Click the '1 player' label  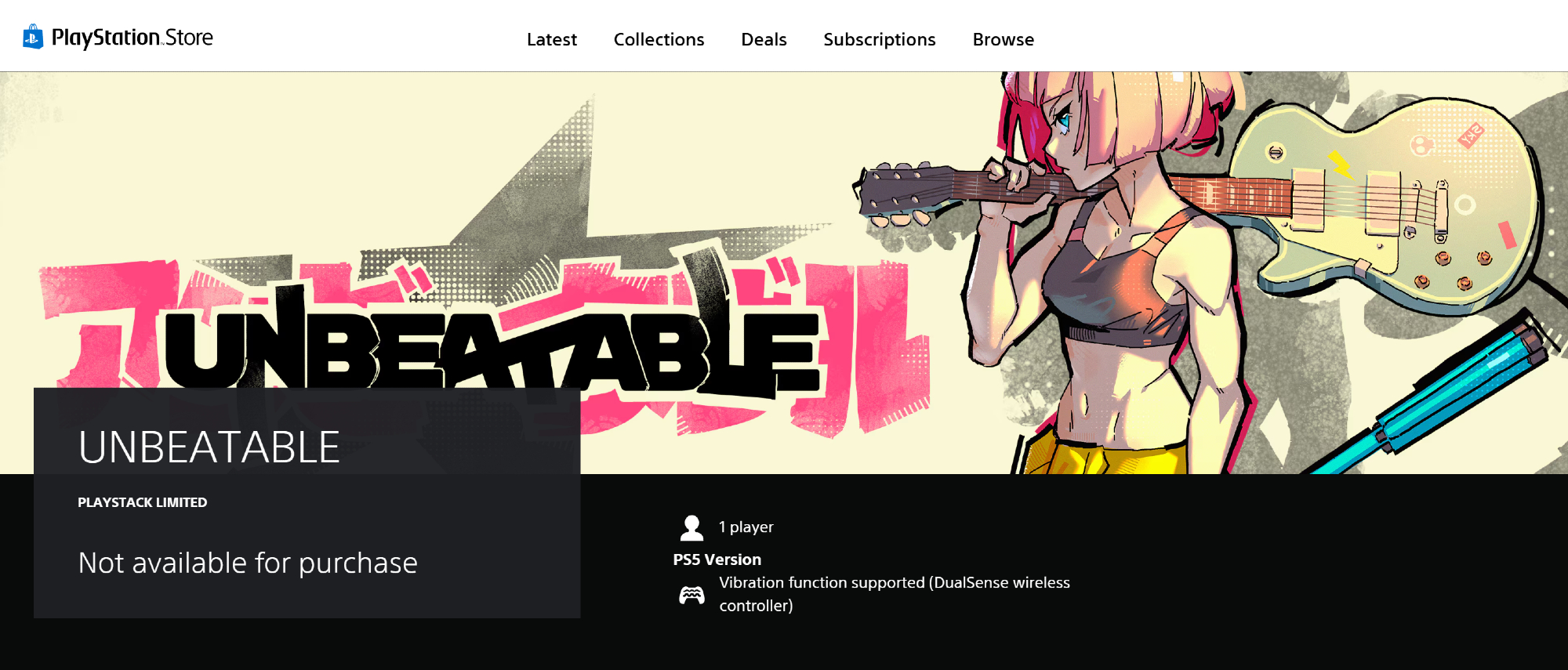pos(746,527)
